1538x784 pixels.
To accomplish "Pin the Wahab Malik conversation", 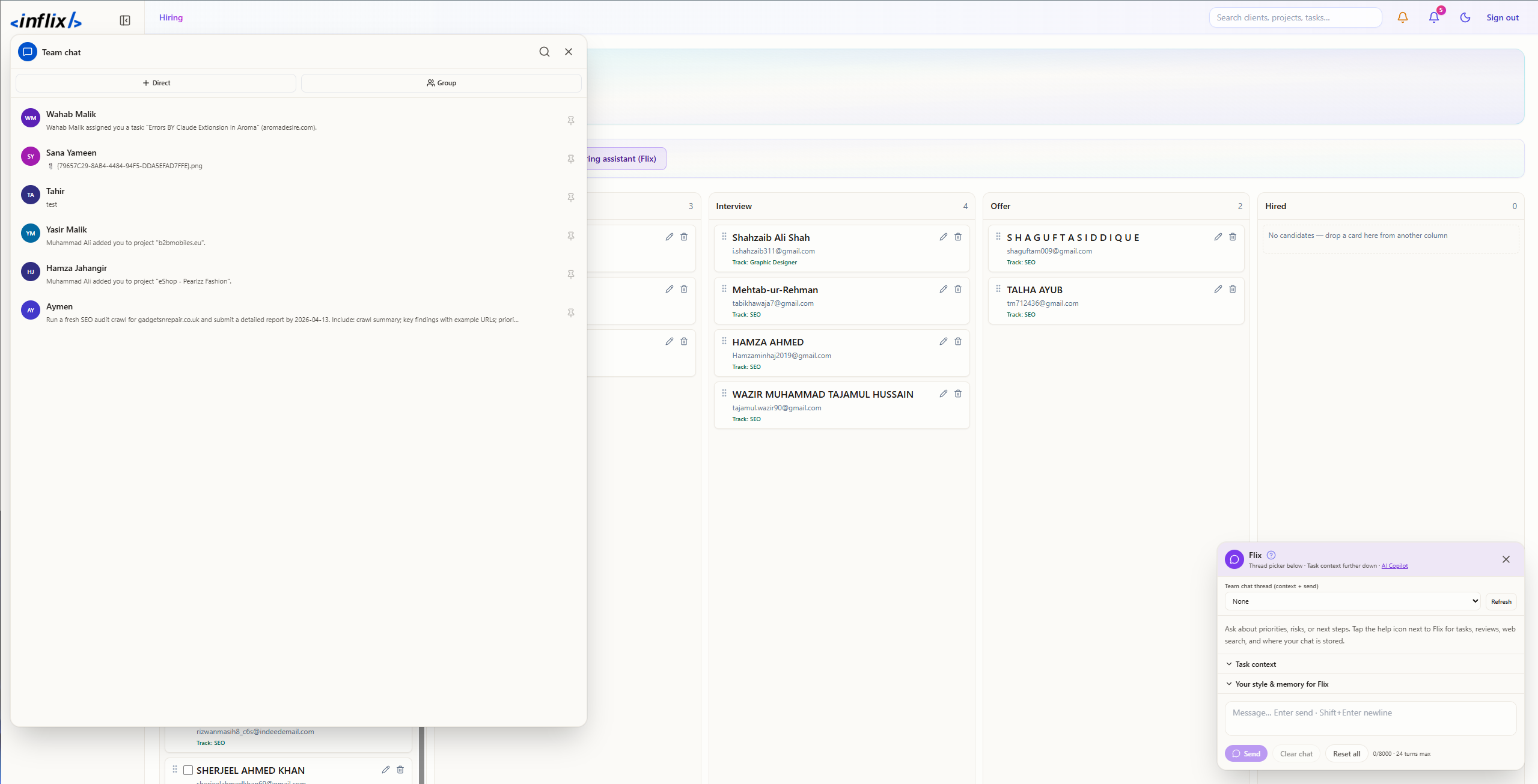I will (x=571, y=120).
